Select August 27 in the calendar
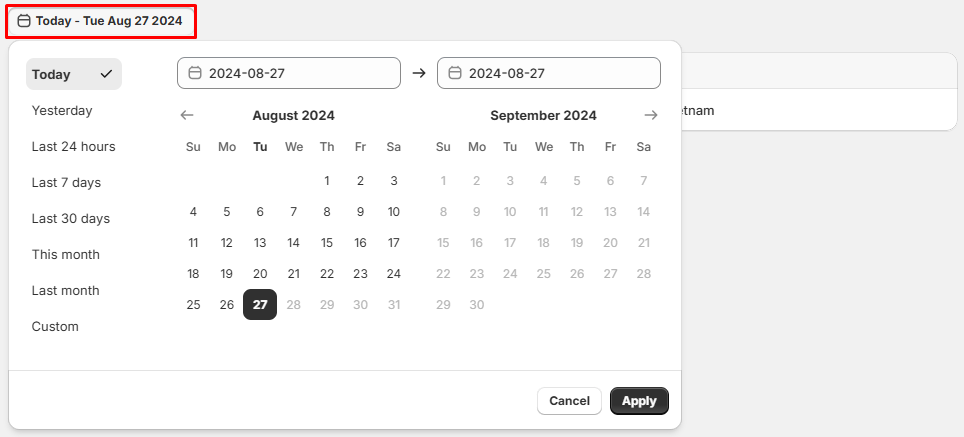 click(260, 305)
